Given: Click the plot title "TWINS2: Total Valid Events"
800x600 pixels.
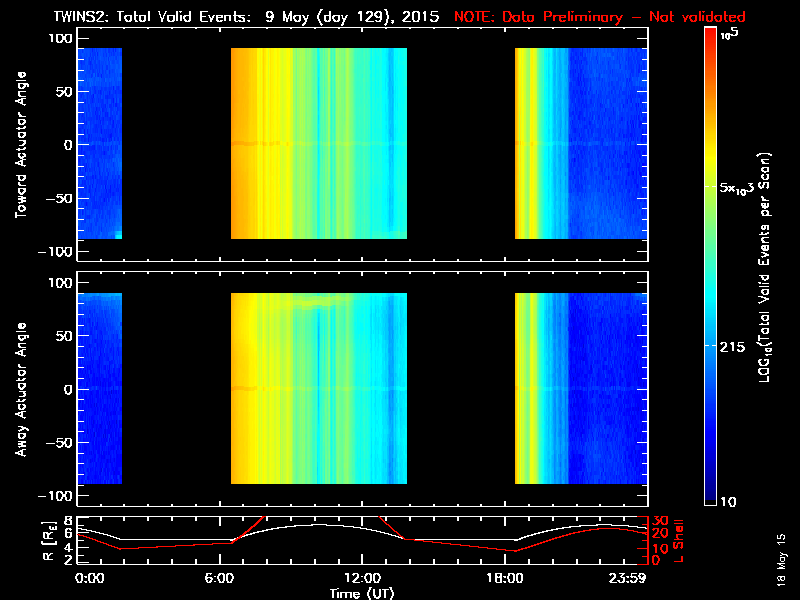Looking at the screenshot, I should pos(152,17).
